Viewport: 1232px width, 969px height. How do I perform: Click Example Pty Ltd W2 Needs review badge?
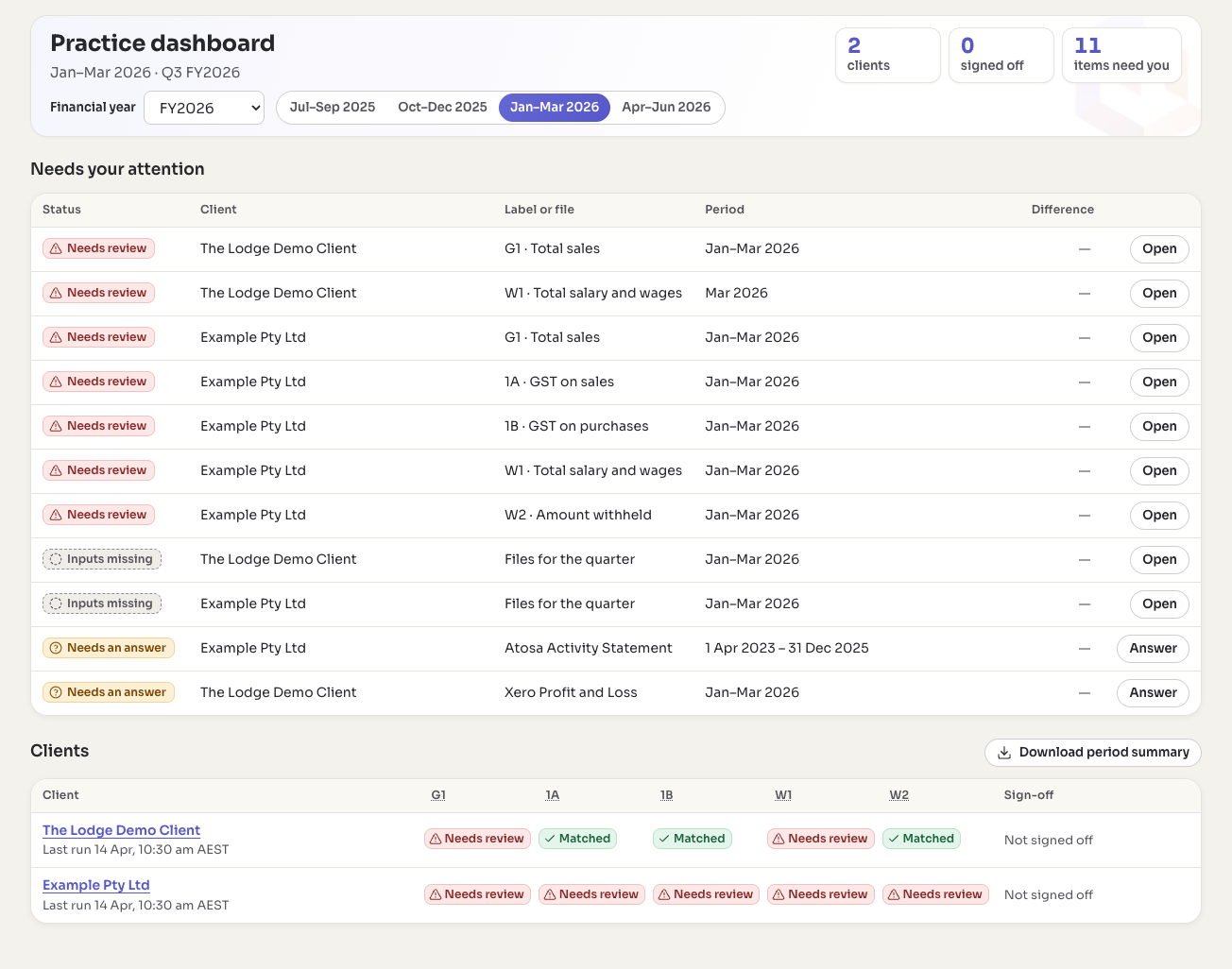[x=935, y=894]
